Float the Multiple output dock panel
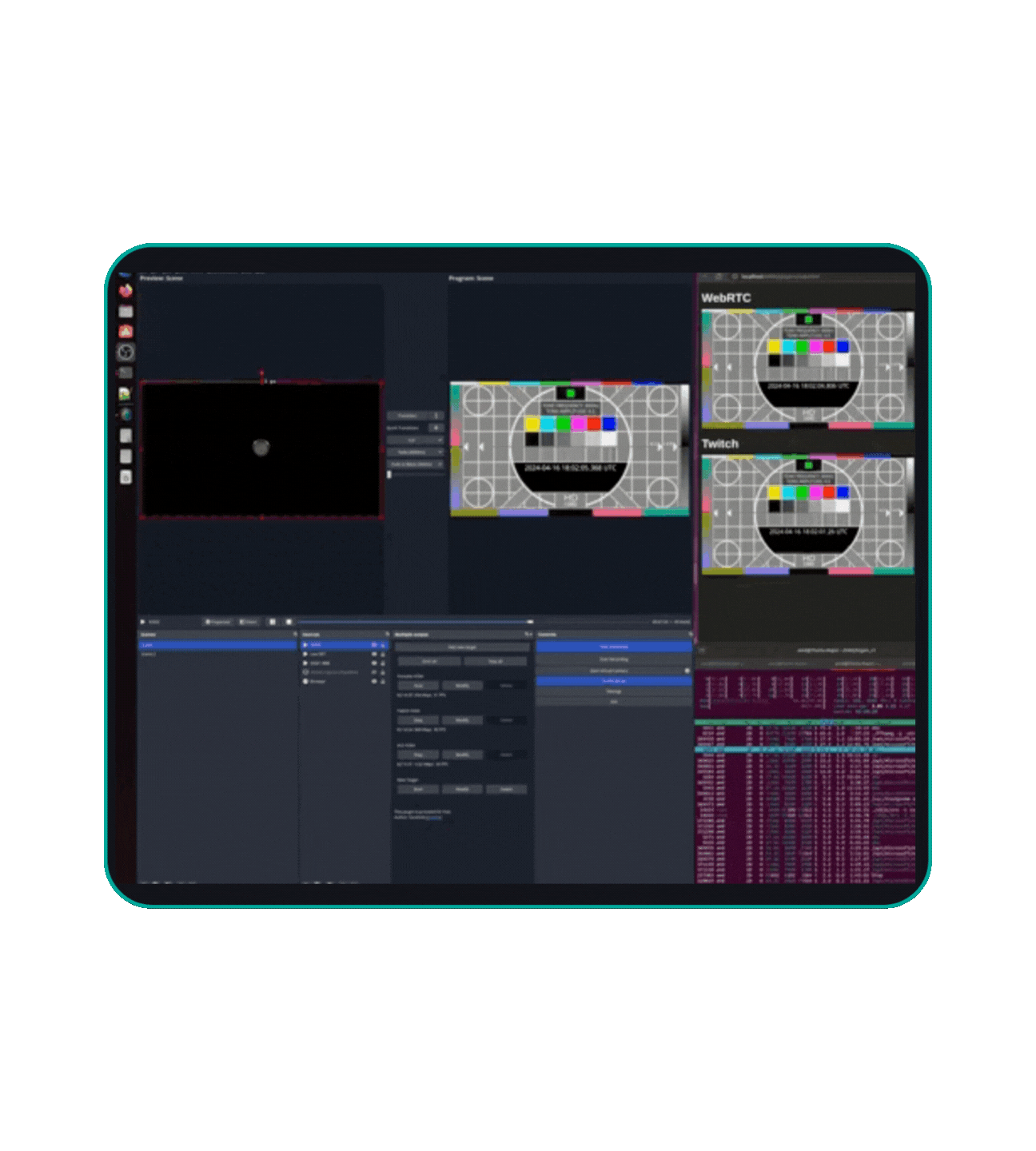 coord(525,634)
